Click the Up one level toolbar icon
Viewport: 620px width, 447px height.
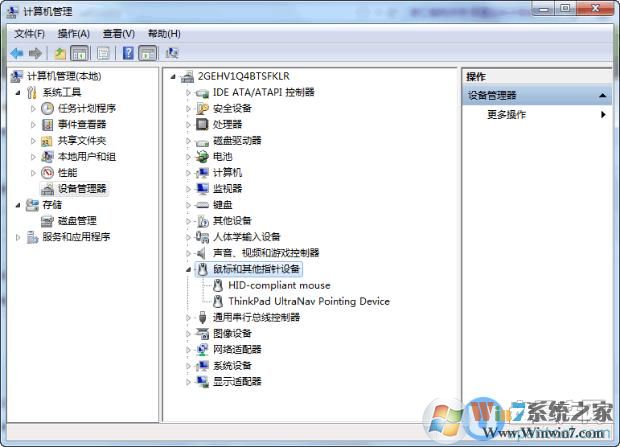[x=60, y=53]
